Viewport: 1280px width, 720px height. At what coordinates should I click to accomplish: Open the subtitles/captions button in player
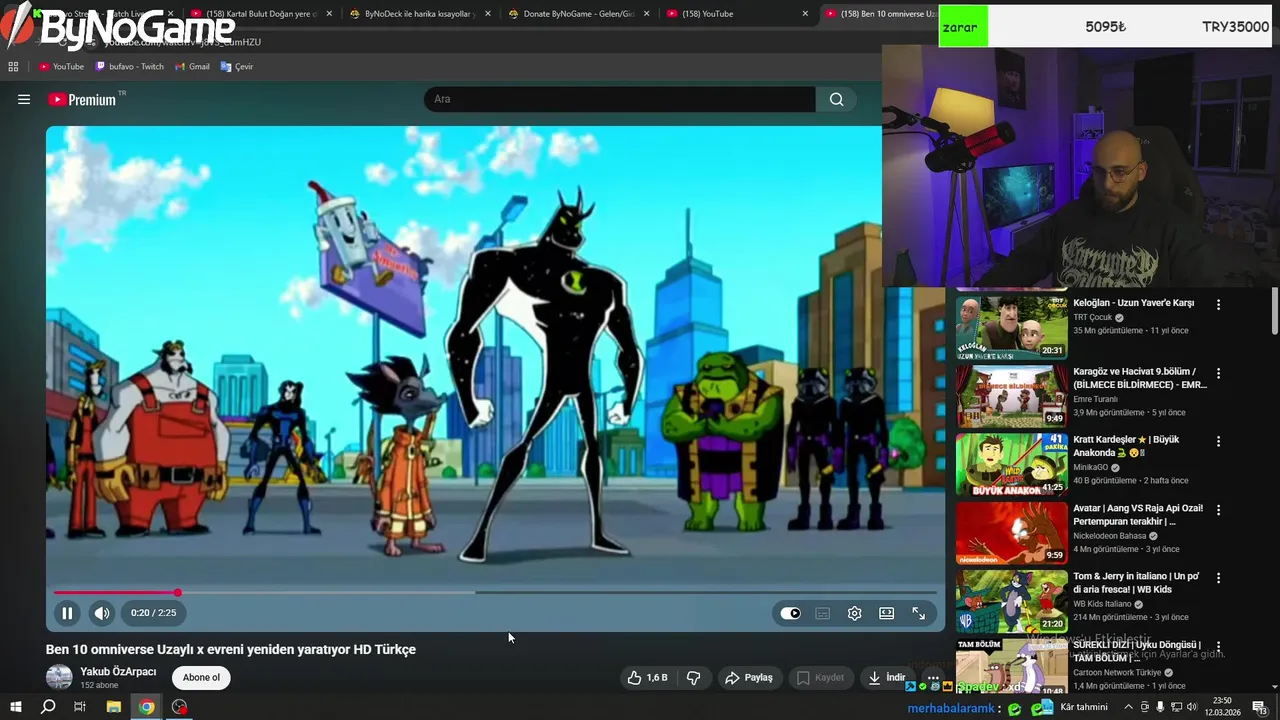tap(823, 613)
